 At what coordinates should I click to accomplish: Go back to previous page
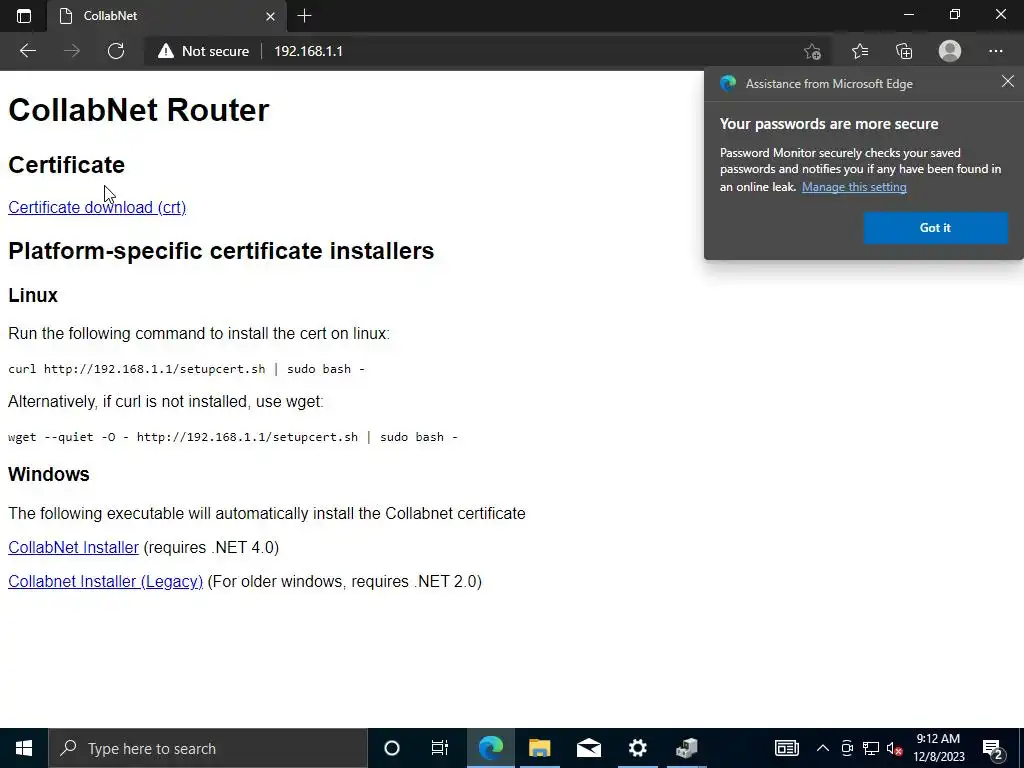coord(27,51)
